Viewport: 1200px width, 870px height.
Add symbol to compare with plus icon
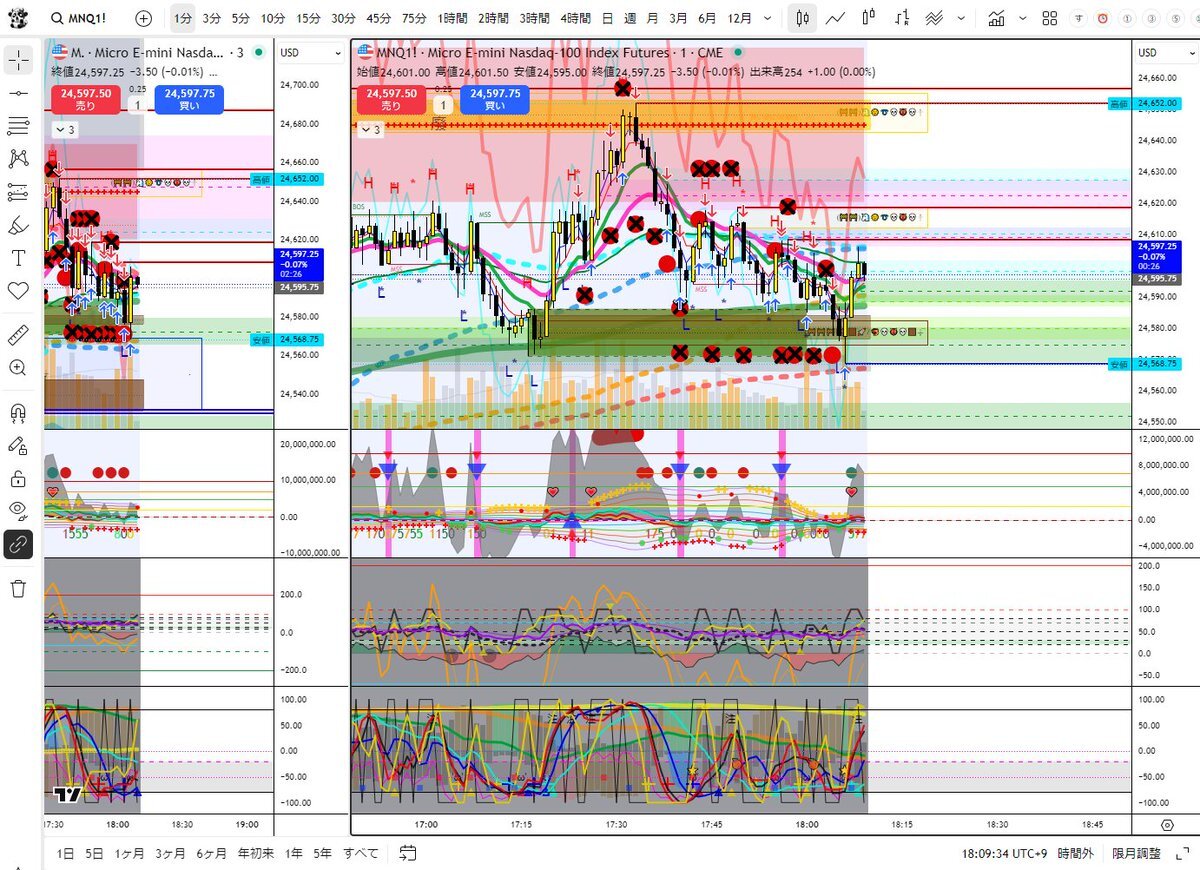[x=144, y=18]
